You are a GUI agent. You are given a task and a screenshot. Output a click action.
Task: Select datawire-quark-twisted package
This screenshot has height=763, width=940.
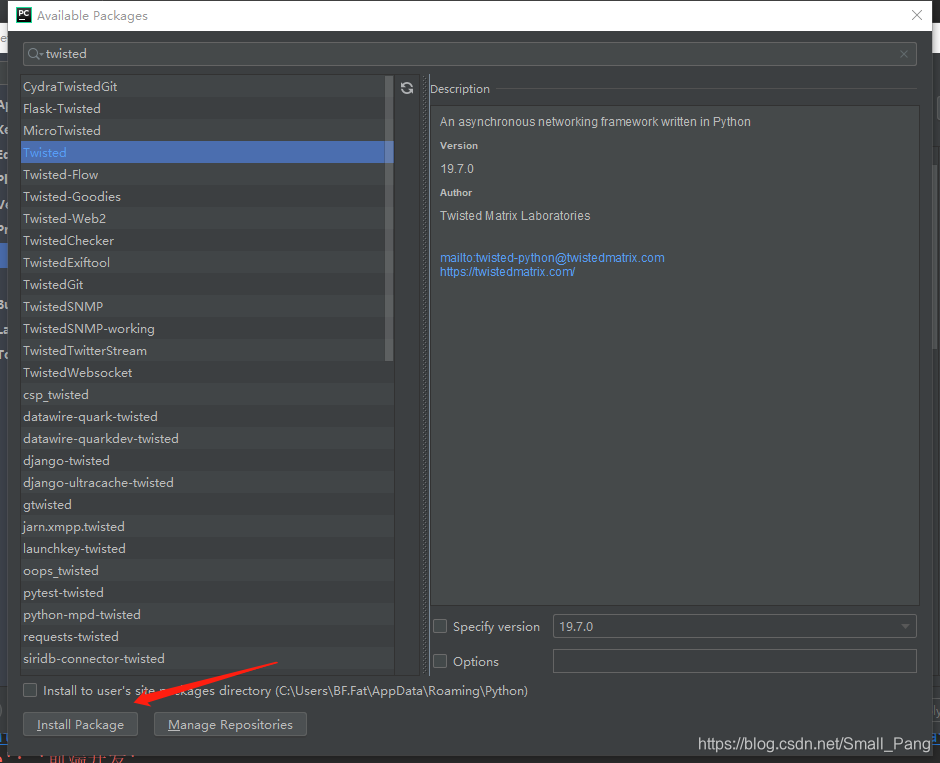[x=207, y=417]
